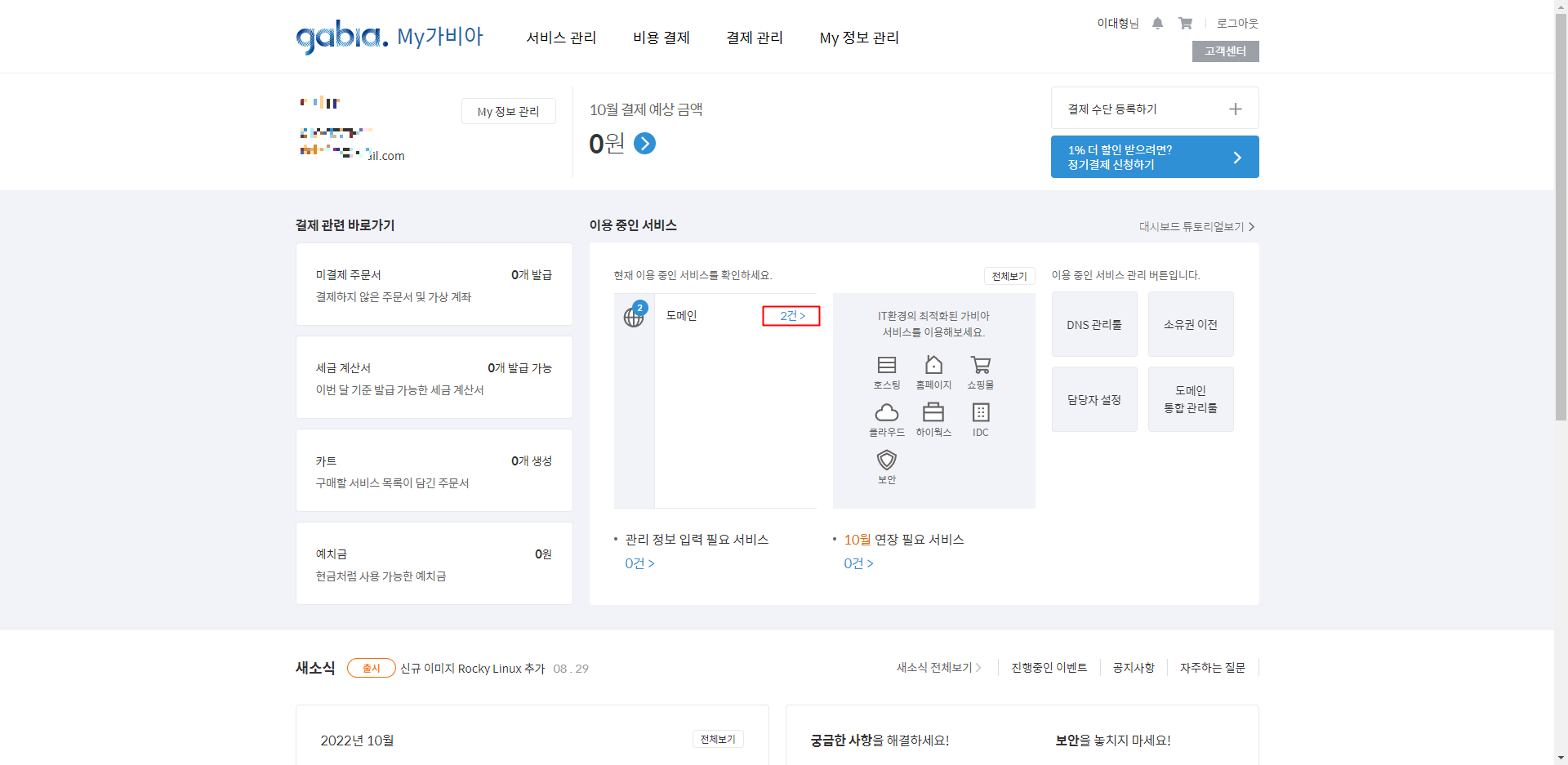
Task: Open 비용 결제 menu
Action: pos(661,38)
